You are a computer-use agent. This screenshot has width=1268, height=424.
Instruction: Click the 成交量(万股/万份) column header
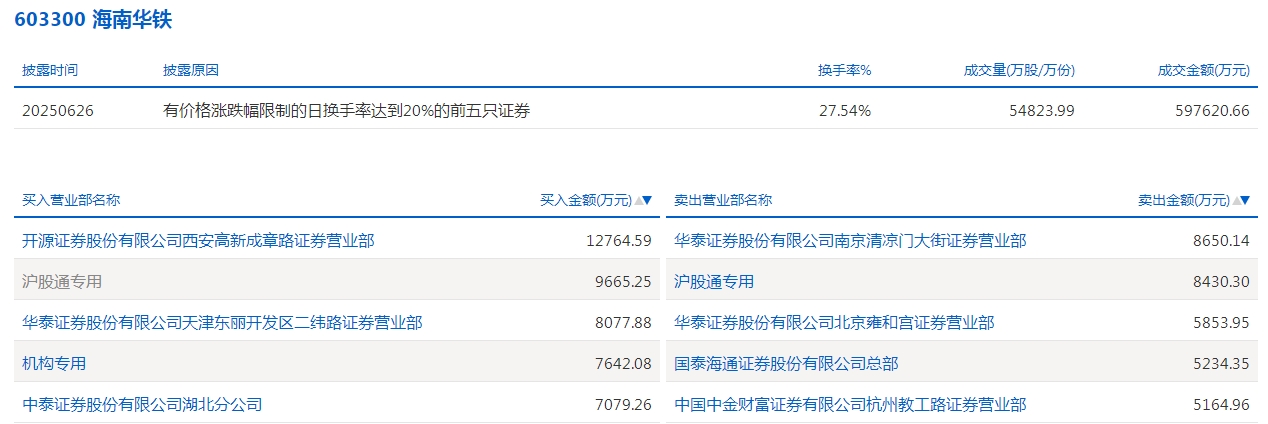1019,70
